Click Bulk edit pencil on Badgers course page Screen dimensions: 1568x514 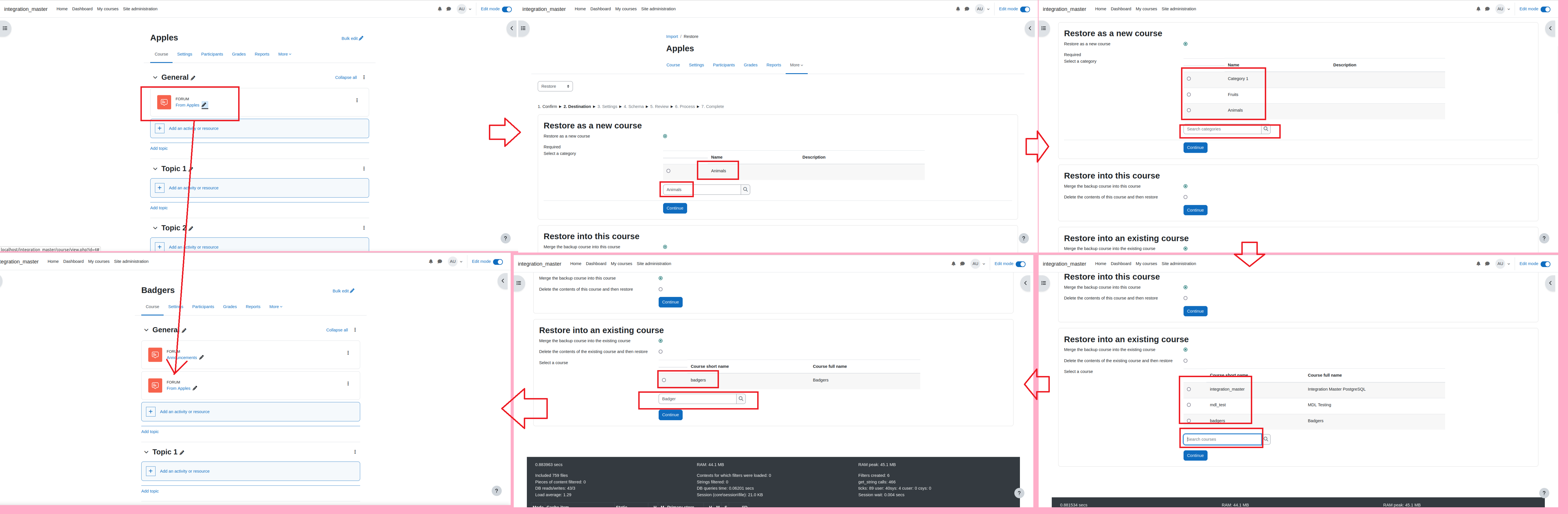pyautogui.click(x=352, y=291)
